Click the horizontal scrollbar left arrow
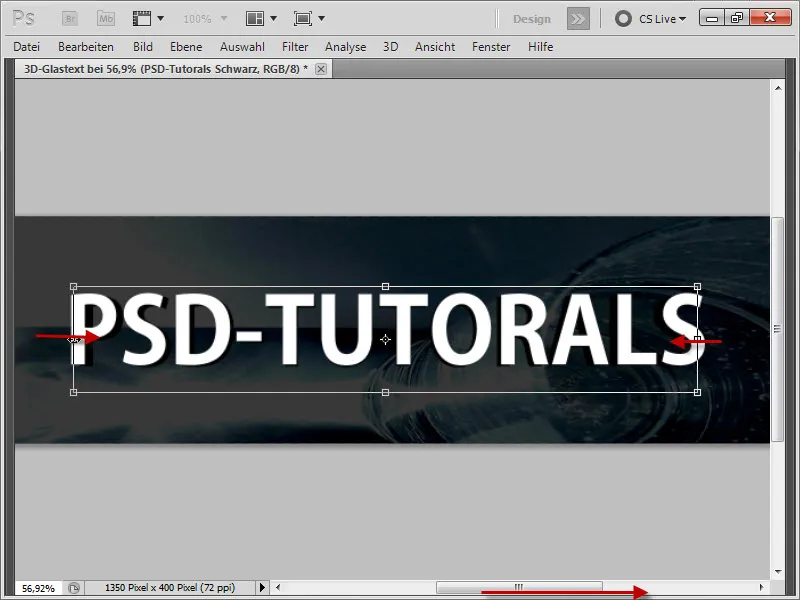Screen dimensions: 800x600 (x=278, y=588)
